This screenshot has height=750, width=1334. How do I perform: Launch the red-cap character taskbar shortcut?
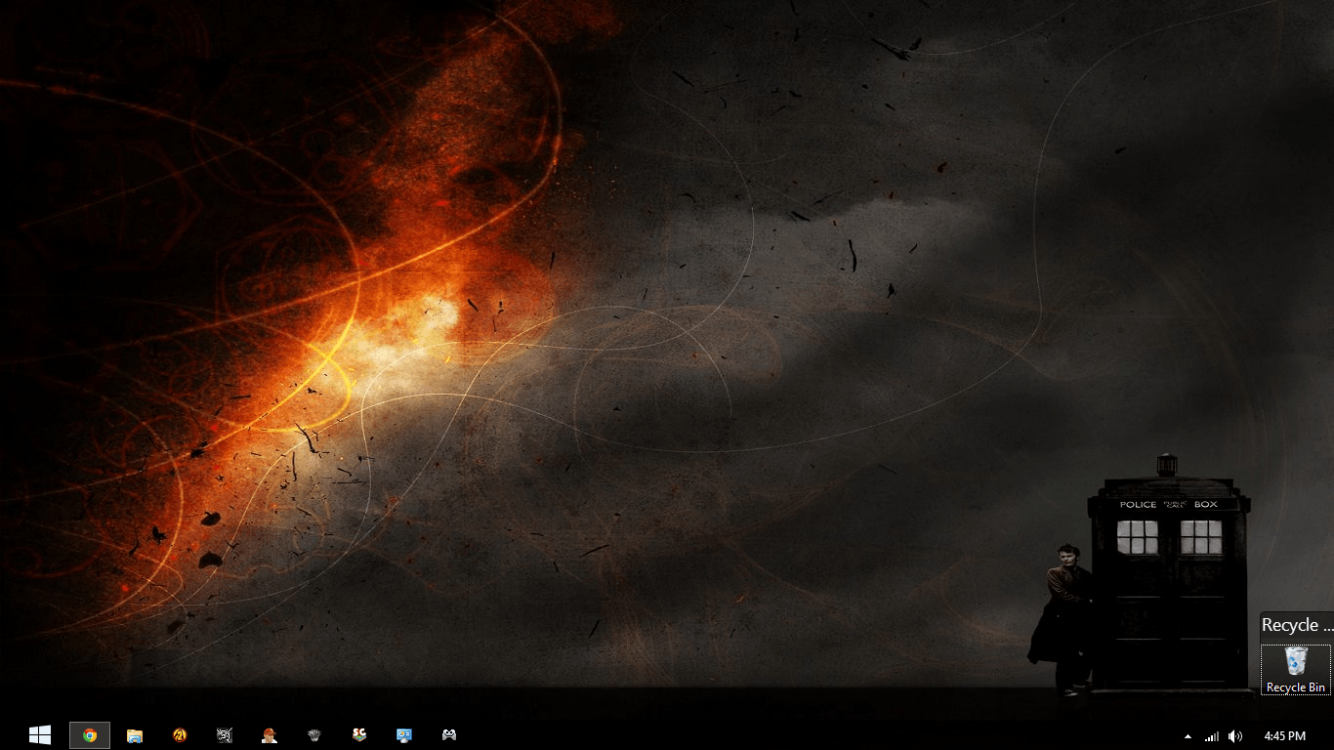269,735
